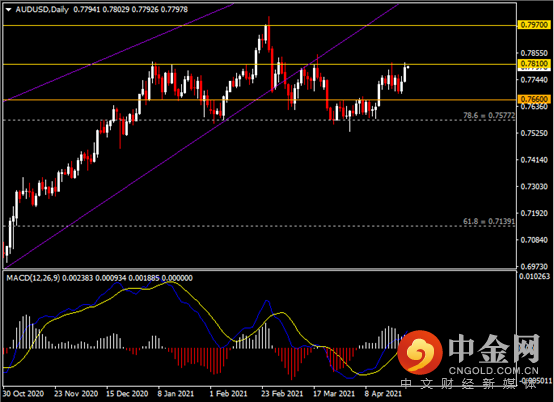Select the 8 Jan 2021 date label

click(x=176, y=394)
